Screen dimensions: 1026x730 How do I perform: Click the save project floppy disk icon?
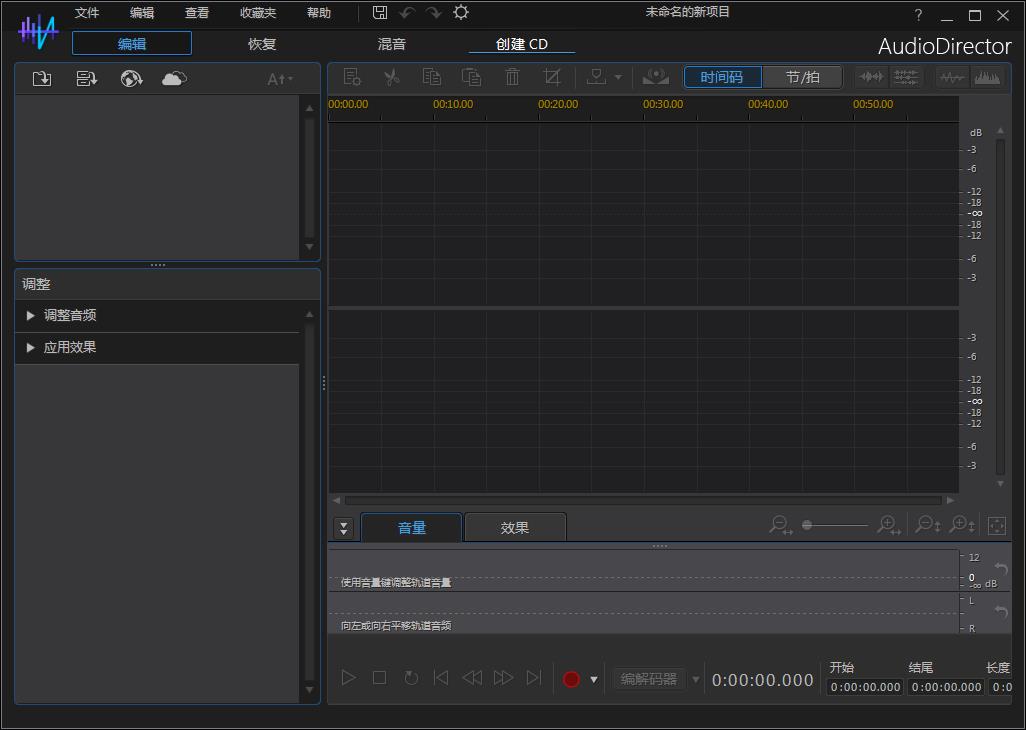click(x=380, y=13)
